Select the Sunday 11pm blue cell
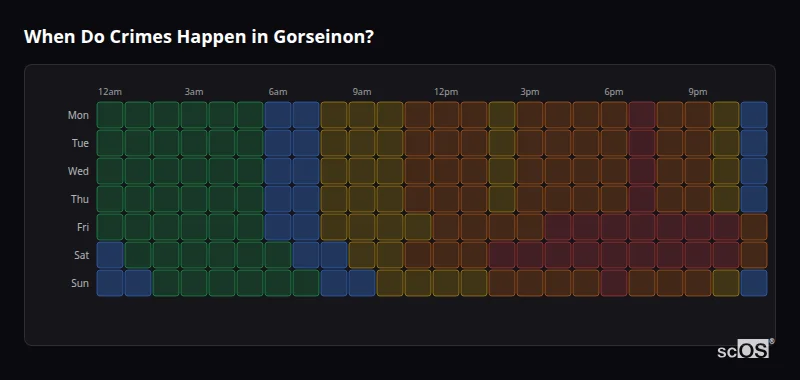This screenshot has height=380, width=800. point(754,283)
